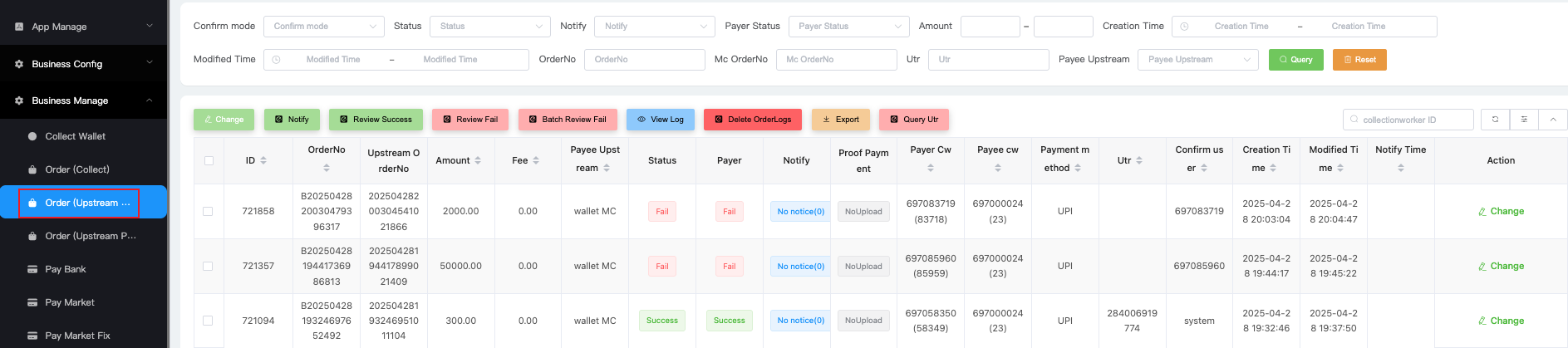Viewport: 1568px width, 348px height.
Task: Go to Pay Bank in the sidebar
Action: [x=66, y=269]
